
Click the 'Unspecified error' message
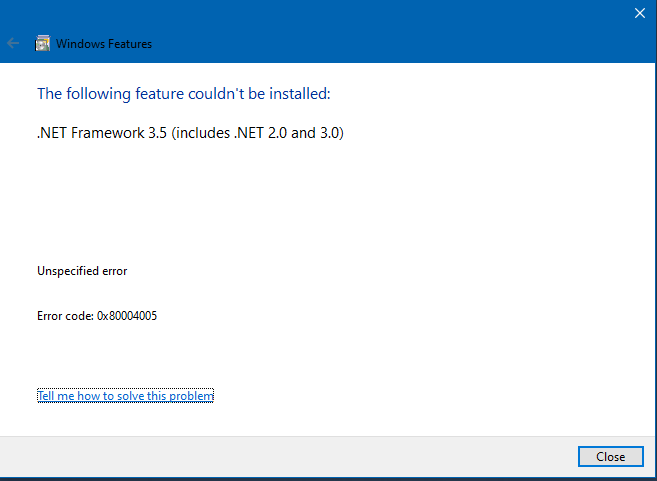[82, 271]
